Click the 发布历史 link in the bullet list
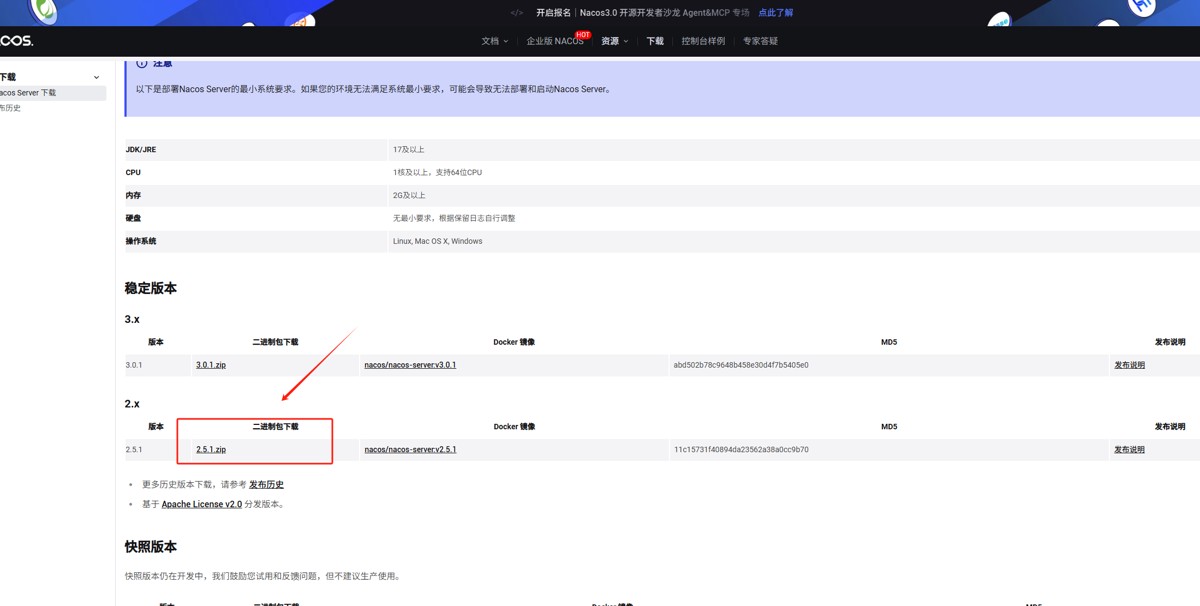Screen dimensions: 1200x606 [x=266, y=484]
